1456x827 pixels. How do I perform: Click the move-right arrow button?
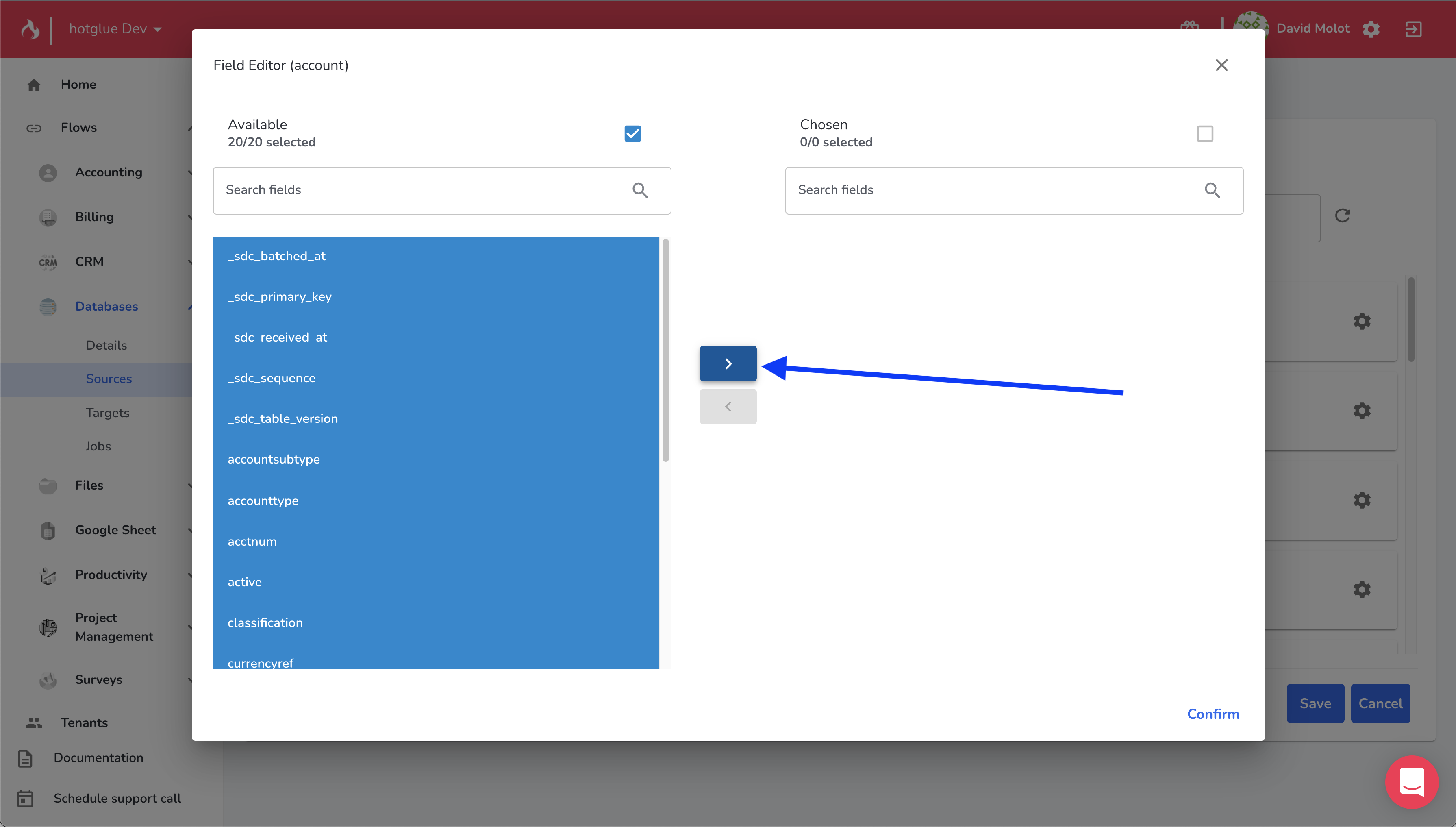tap(728, 363)
